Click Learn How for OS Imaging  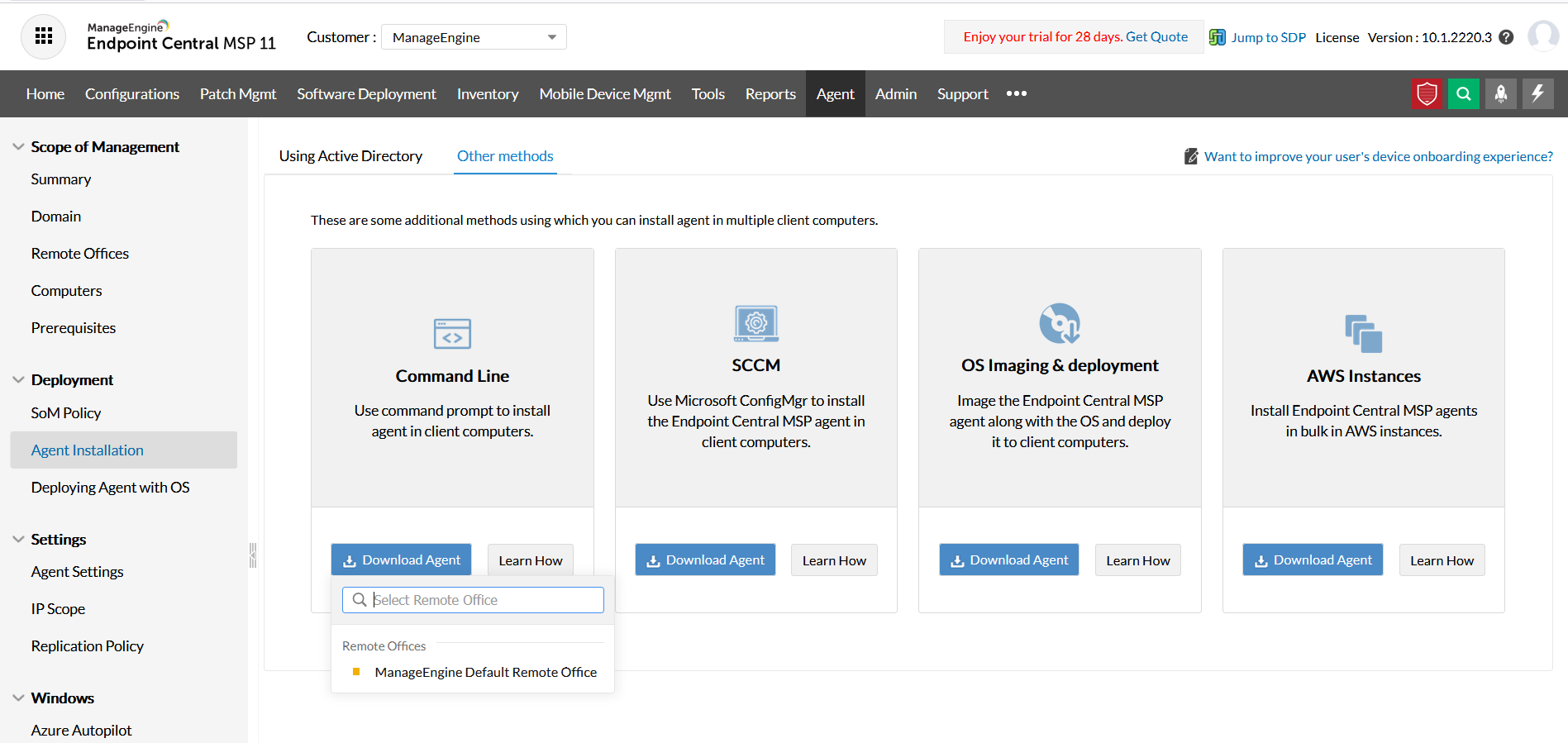point(1138,560)
